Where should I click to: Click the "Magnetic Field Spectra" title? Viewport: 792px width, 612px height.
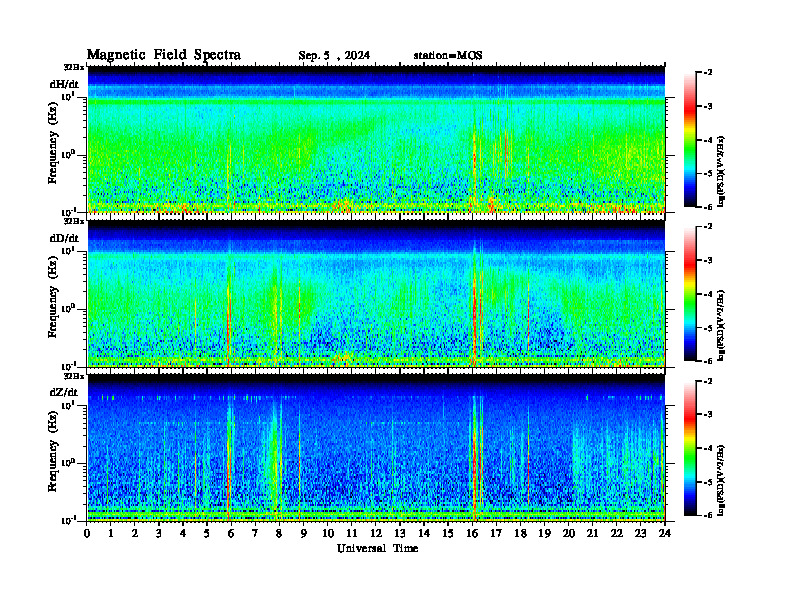(164, 55)
